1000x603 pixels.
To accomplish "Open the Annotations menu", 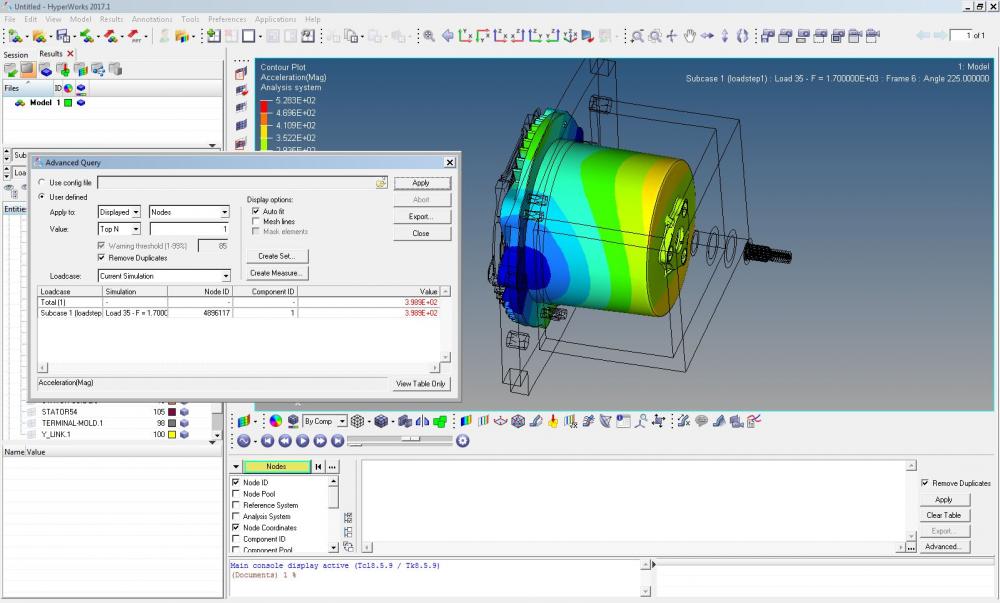I will coord(152,19).
